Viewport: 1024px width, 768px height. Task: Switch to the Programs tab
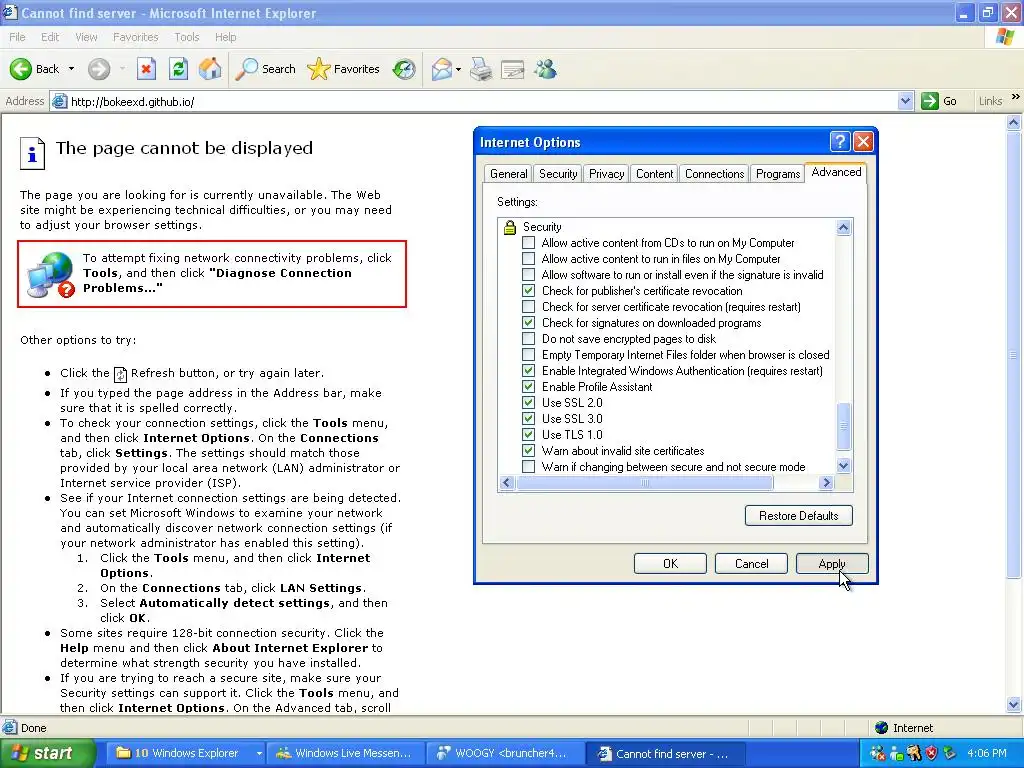[777, 174]
